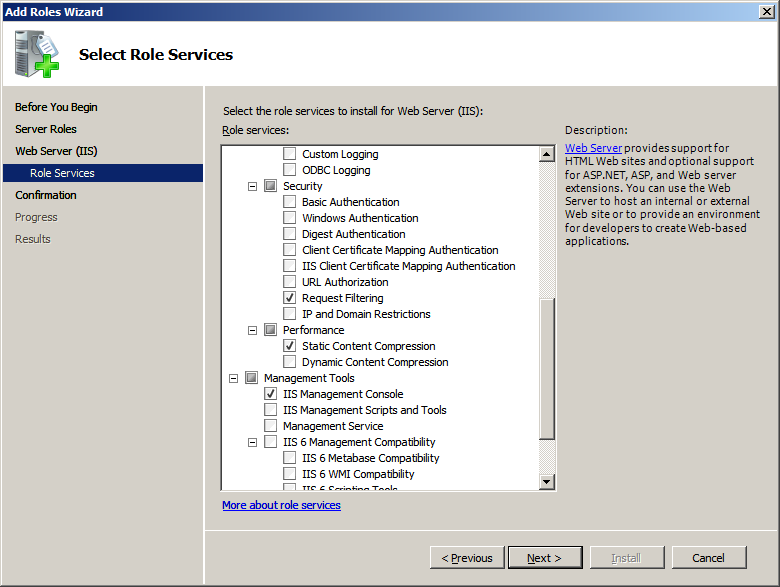The width and height of the screenshot is (780, 587).
Task: Collapse the Security tree node
Action: (x=253, y=187)
